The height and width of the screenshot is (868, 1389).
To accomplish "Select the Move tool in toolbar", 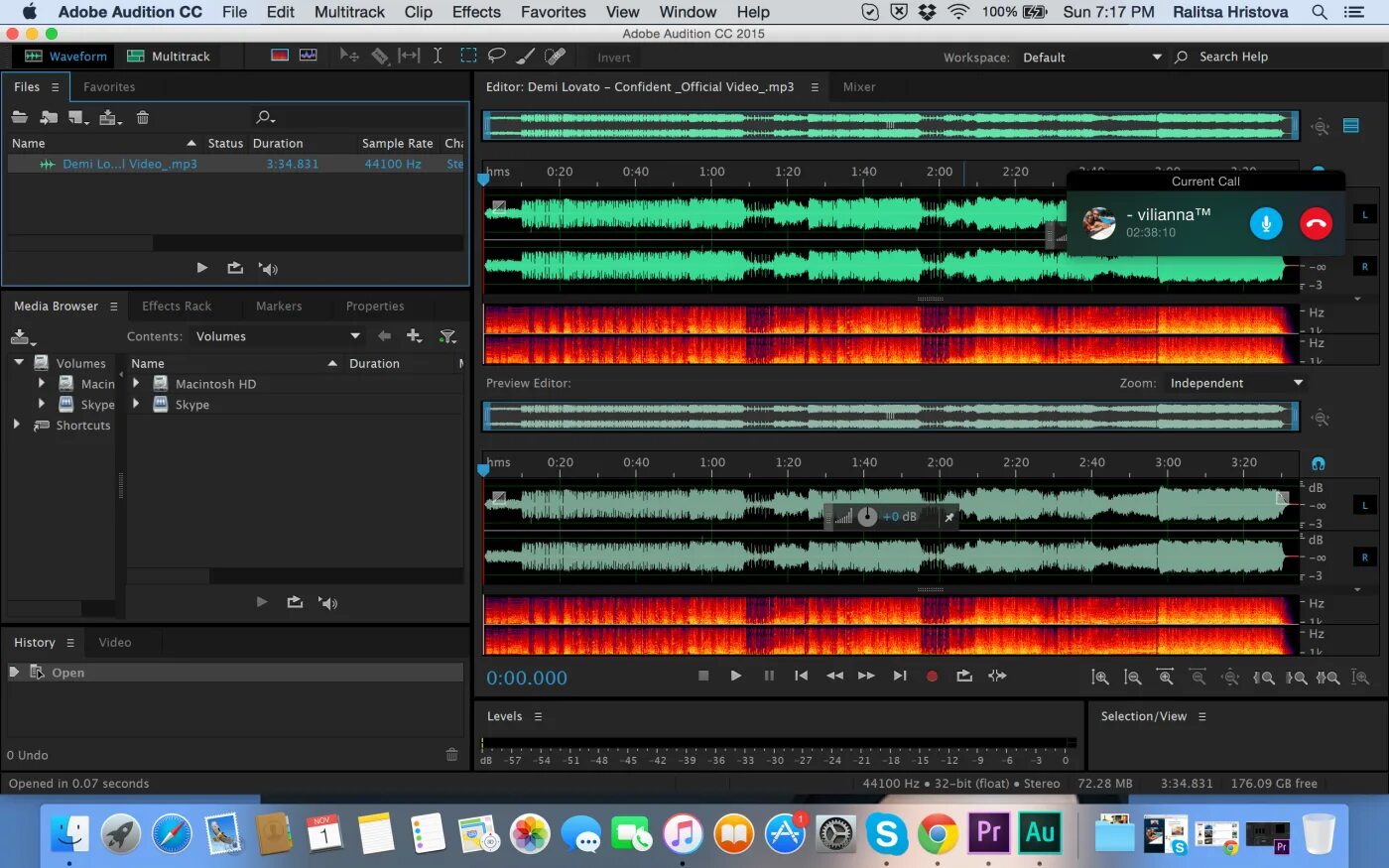I will click(x=349, y=56).
